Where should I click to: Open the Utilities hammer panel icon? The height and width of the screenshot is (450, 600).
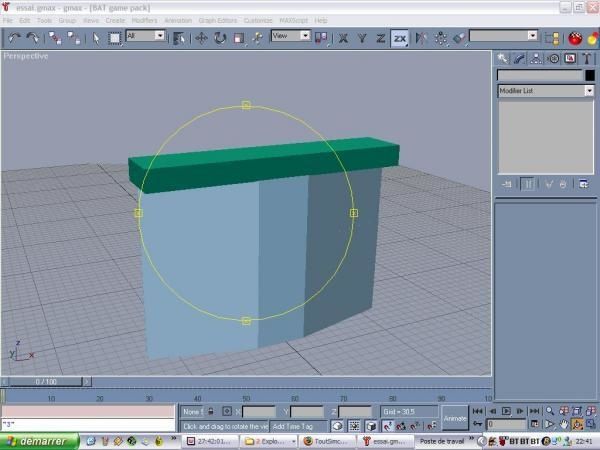click(587, 59)
